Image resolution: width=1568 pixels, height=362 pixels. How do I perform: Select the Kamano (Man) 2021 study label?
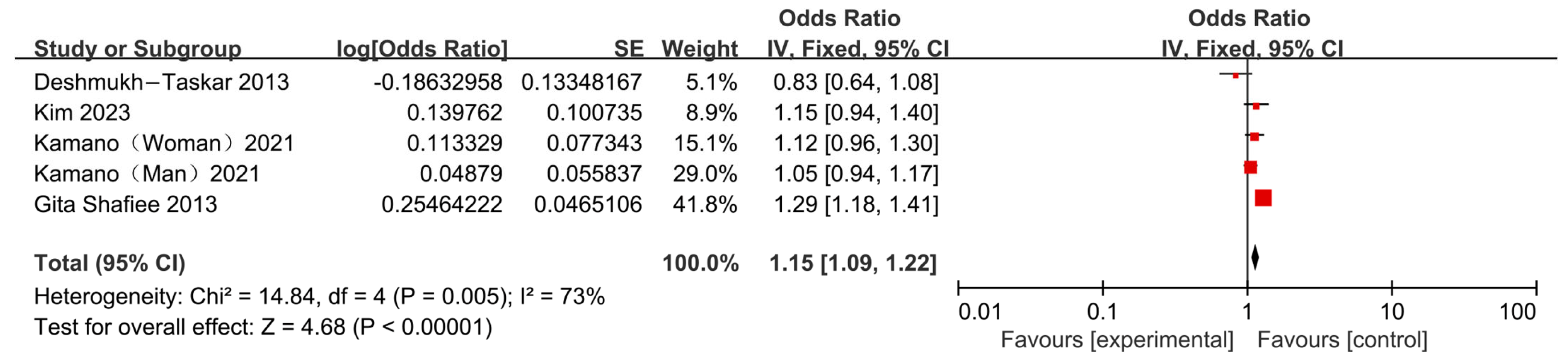coord(147,174)
